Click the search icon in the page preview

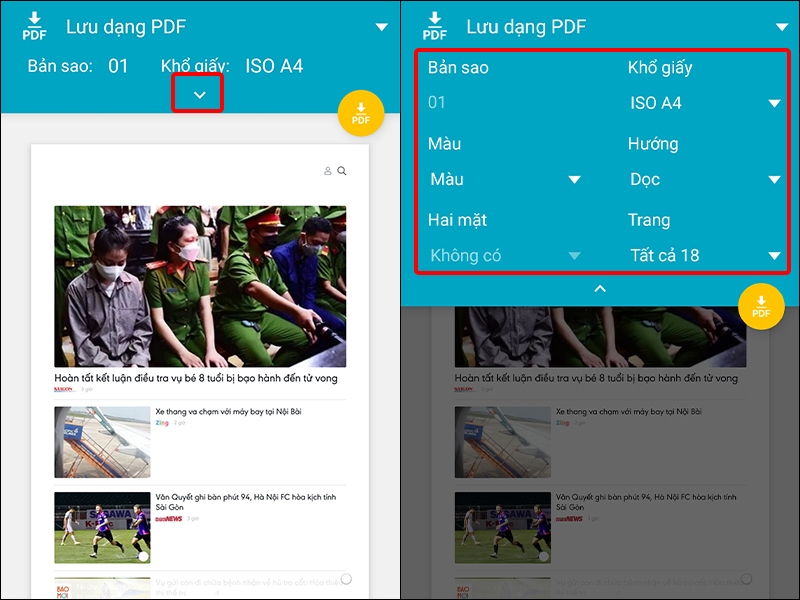coord(341,171)
